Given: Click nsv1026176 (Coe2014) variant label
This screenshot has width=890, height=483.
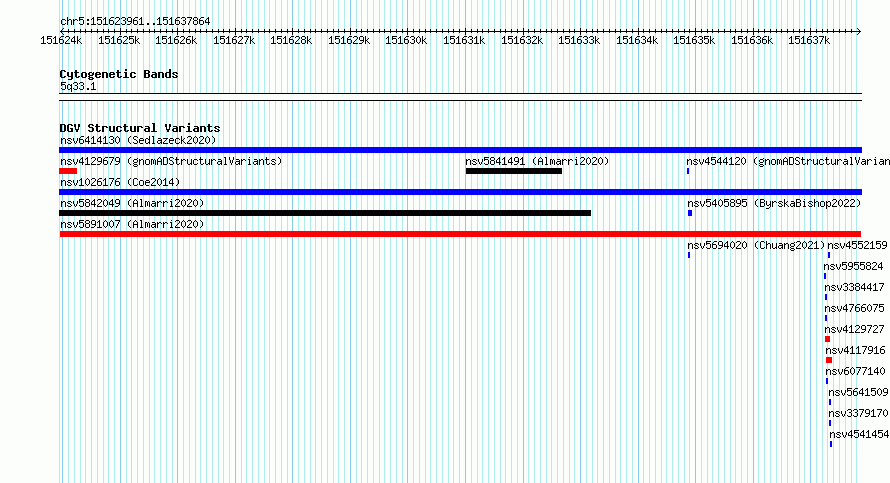Looking at the screenshot, I should [120, 182].
